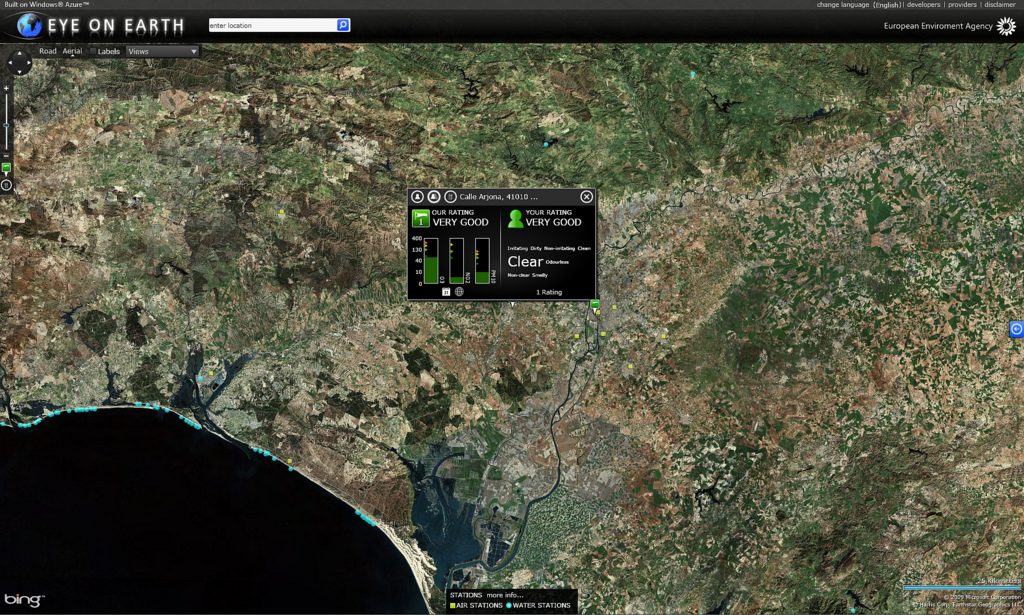This screenshot has height=615, width=1024.
Task: Click the green station marker below popup
Action: [x=595, y=304]
